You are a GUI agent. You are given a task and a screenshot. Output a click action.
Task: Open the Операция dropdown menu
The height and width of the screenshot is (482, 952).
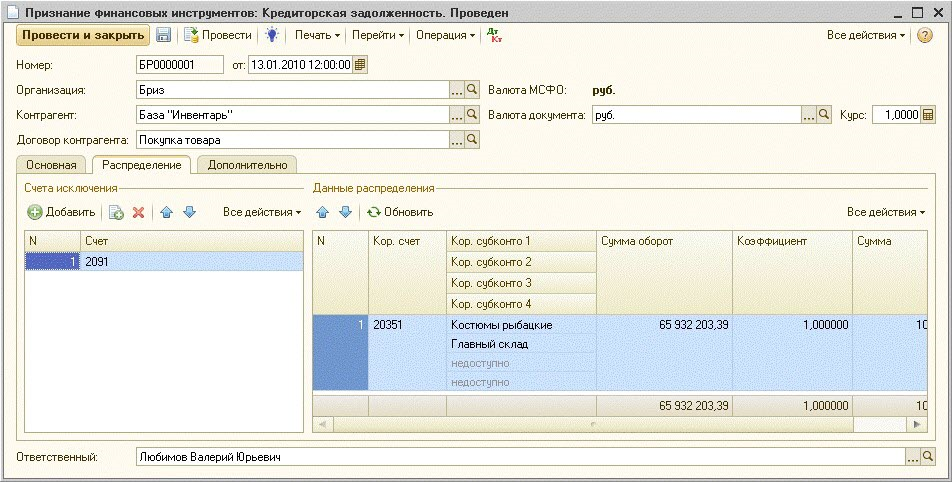[445, 35]
